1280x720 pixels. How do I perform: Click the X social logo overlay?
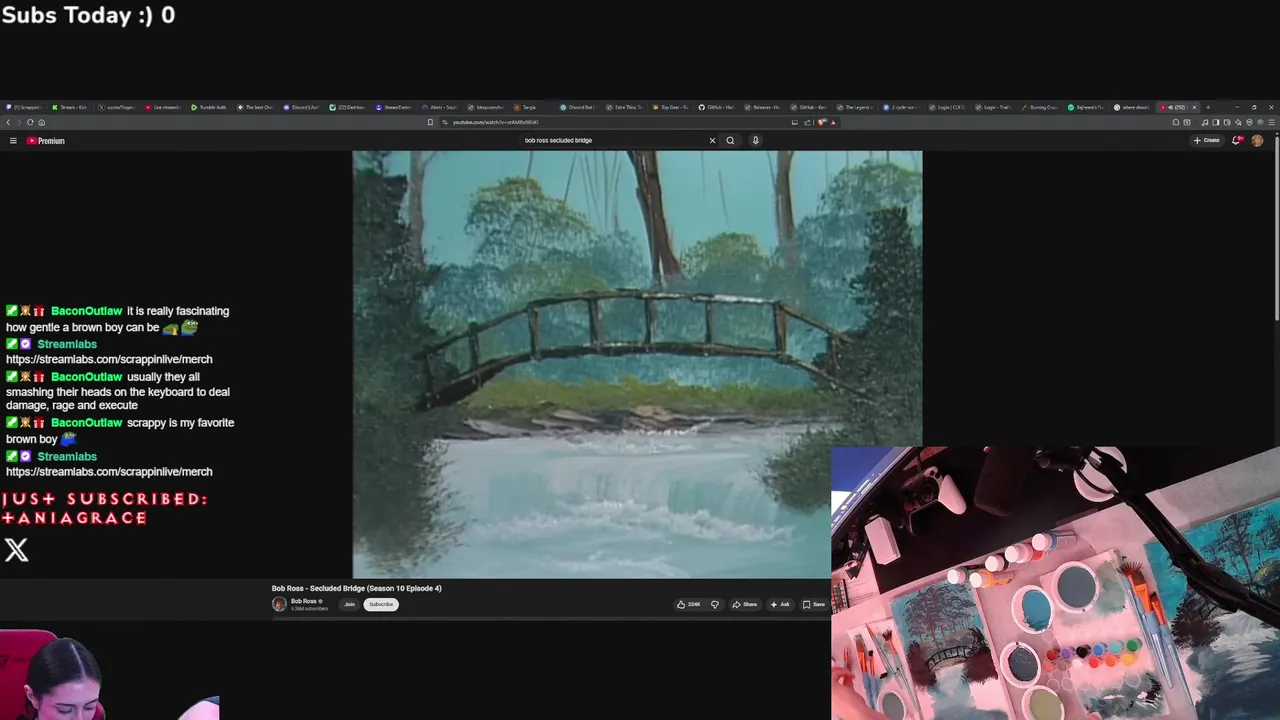[x=16, y=550]
